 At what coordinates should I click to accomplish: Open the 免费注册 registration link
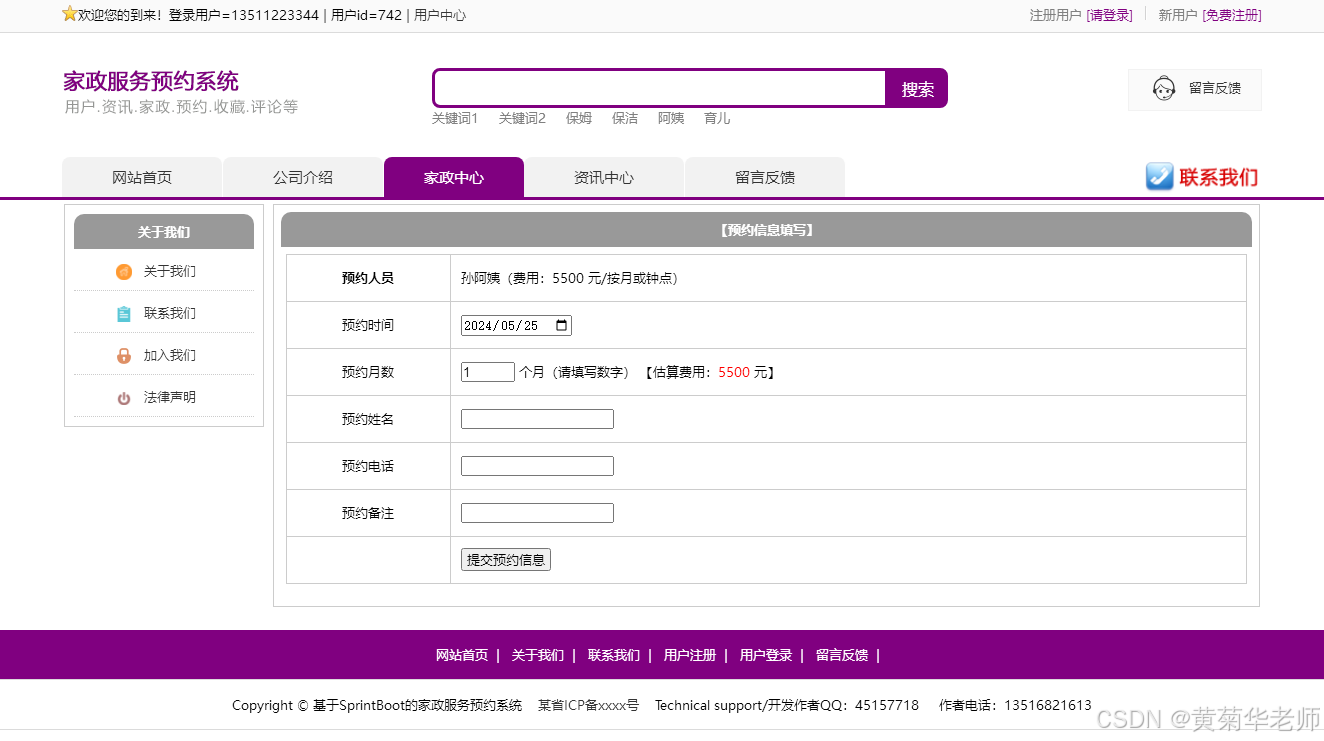(1231, 15)
